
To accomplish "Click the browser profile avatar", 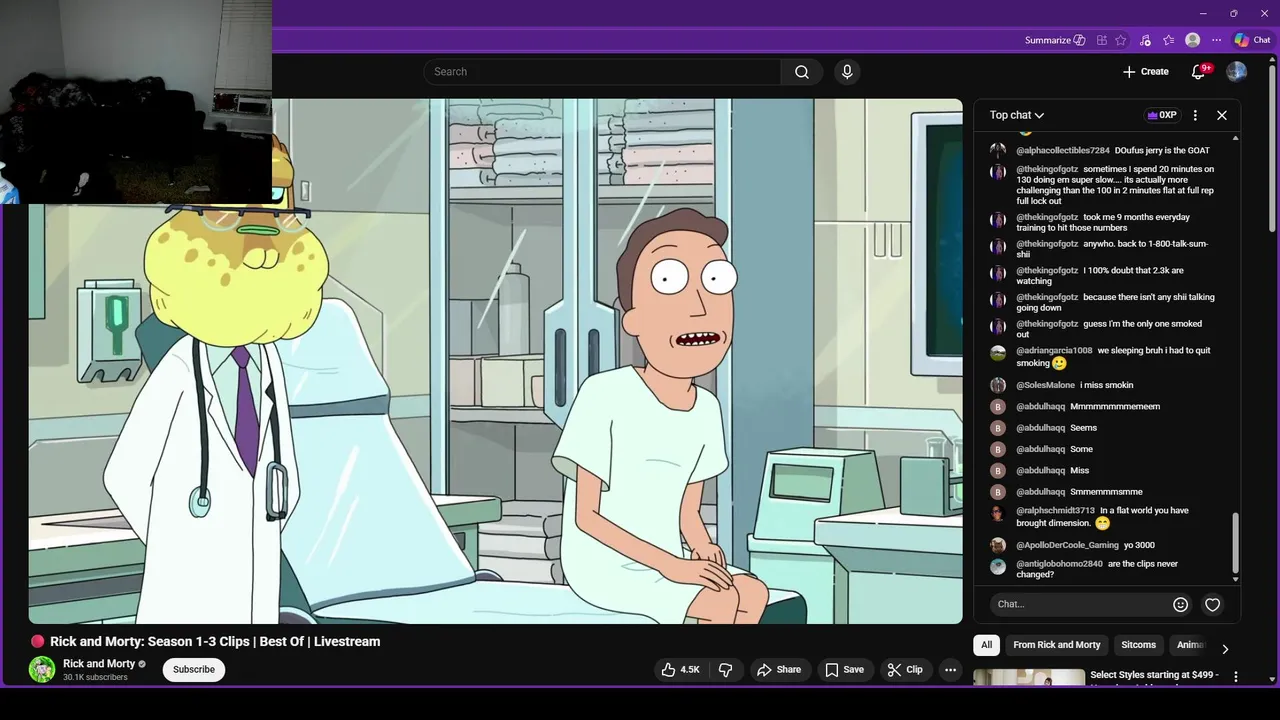I will point(1193,40).
